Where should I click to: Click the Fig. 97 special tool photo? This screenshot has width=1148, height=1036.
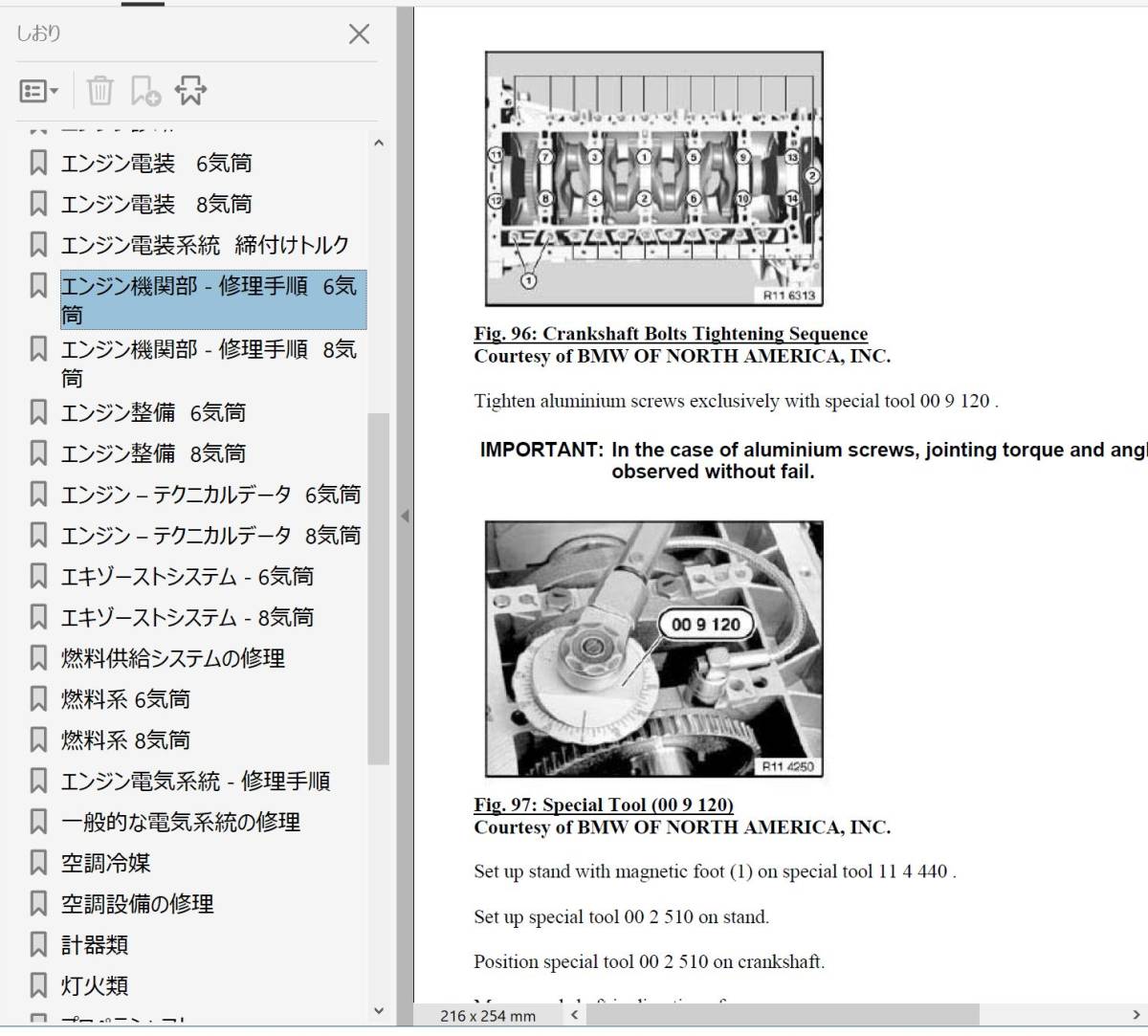(654, 650)
